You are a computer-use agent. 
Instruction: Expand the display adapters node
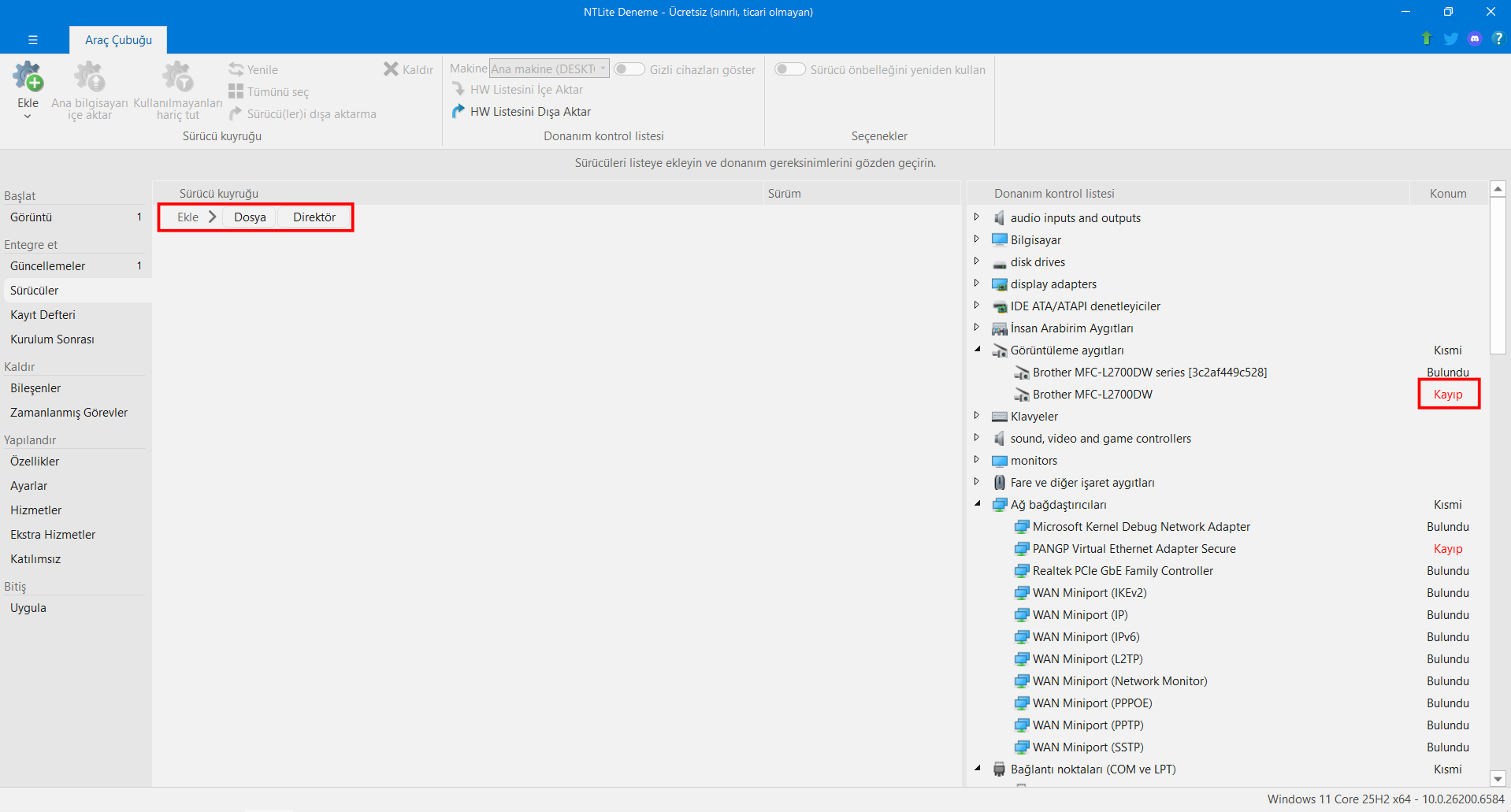point(977,284)
